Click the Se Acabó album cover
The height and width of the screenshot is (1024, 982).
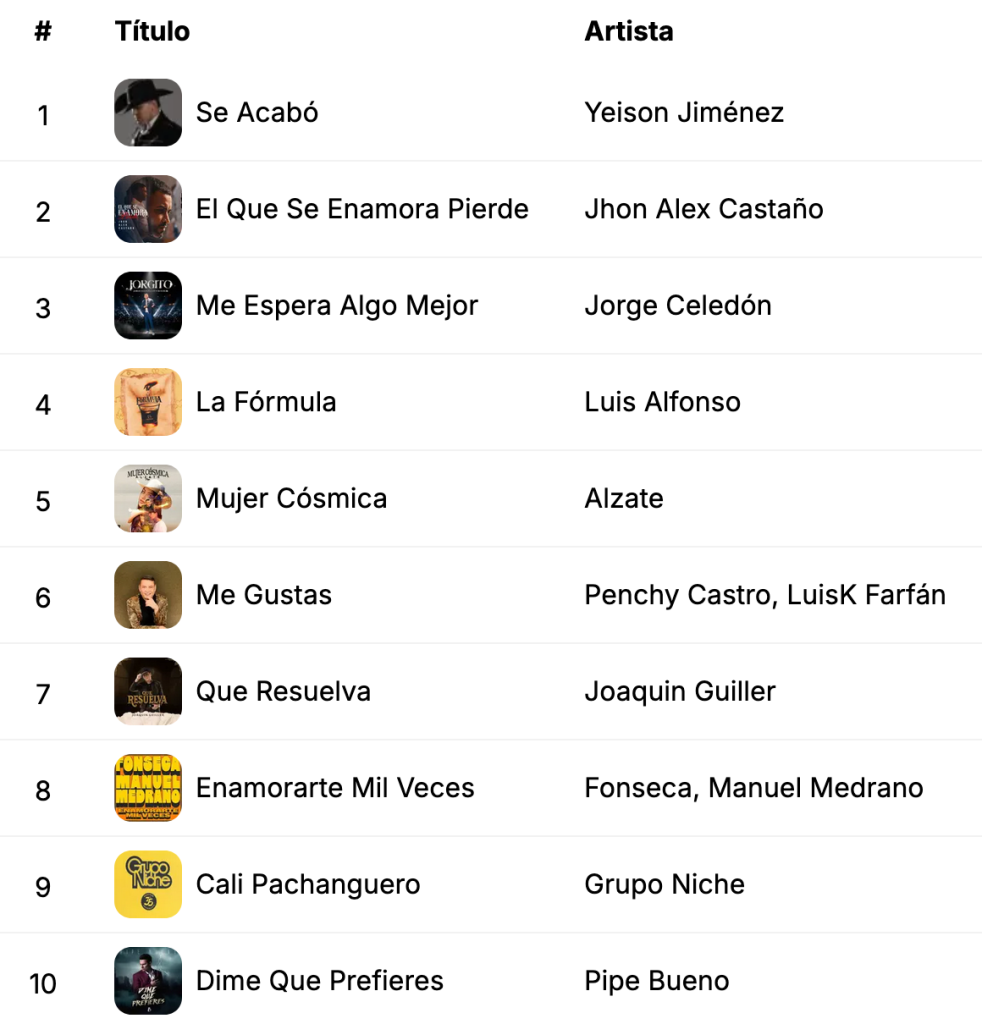148,113
